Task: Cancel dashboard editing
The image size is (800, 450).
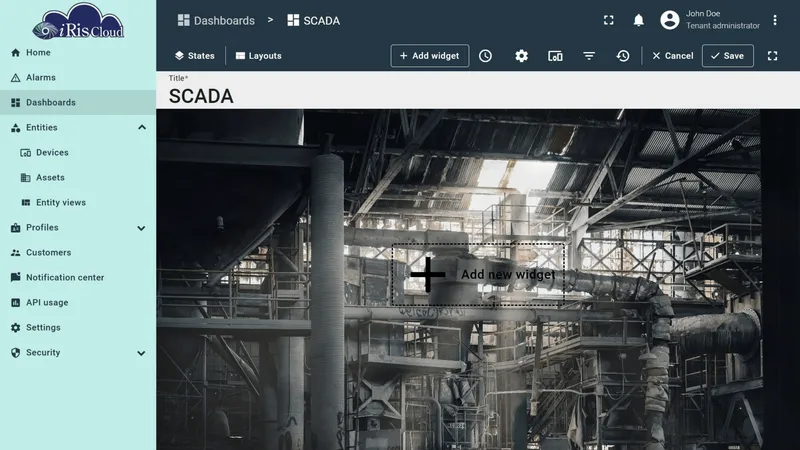Action: 672,56
